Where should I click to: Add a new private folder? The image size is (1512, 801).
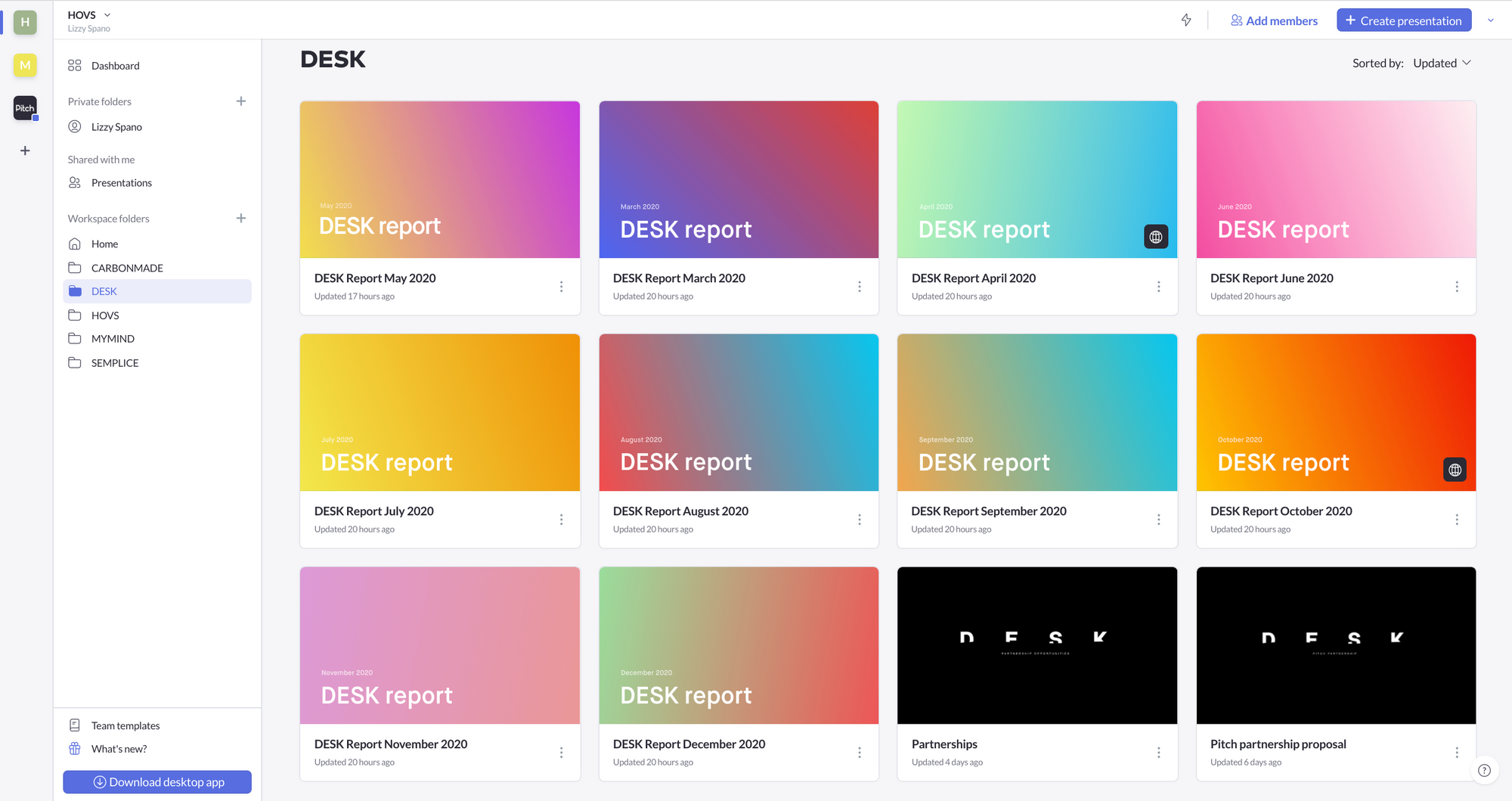coord(241,101)
